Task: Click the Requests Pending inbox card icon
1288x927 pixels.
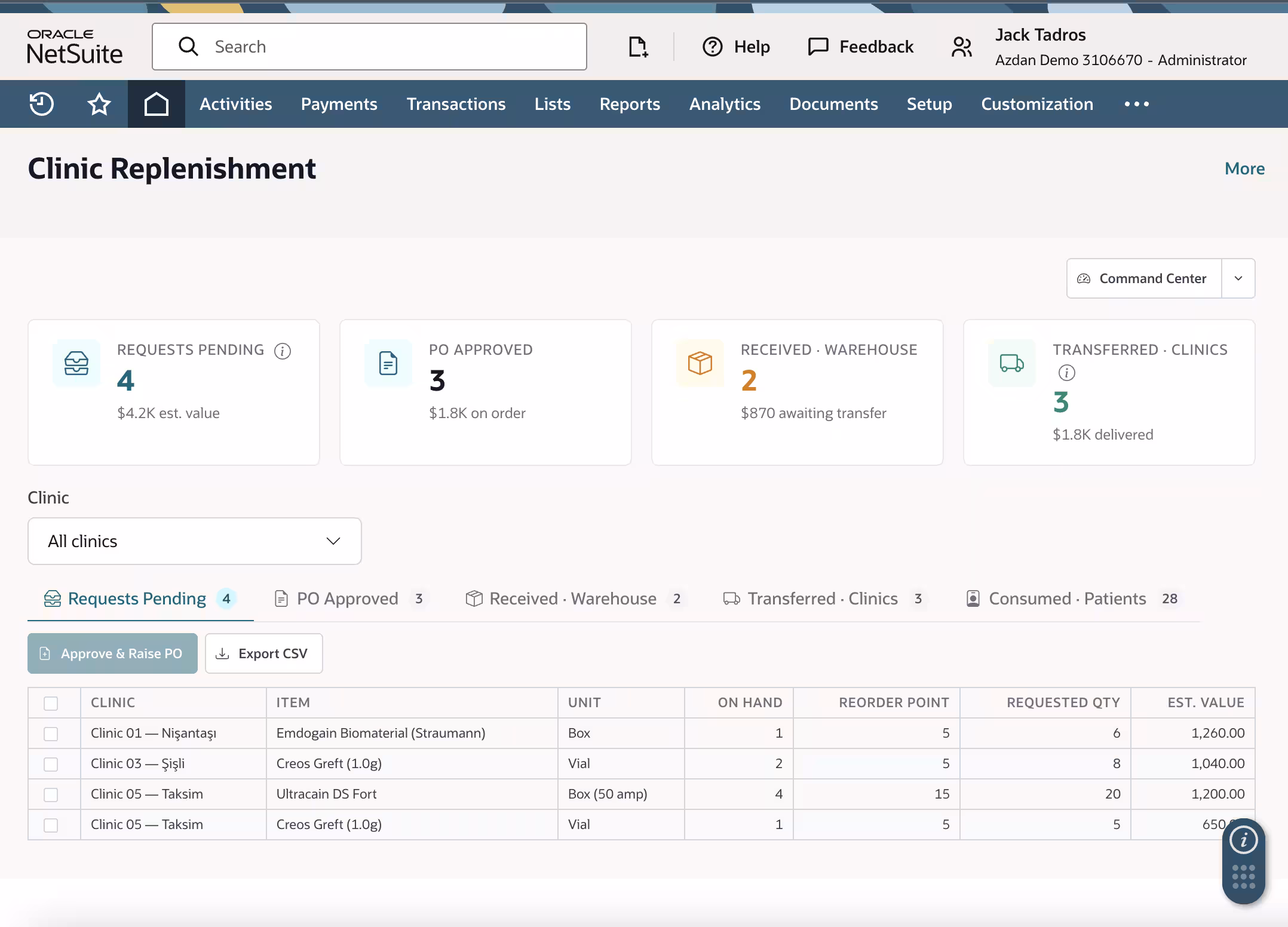Action: (76, 363)
